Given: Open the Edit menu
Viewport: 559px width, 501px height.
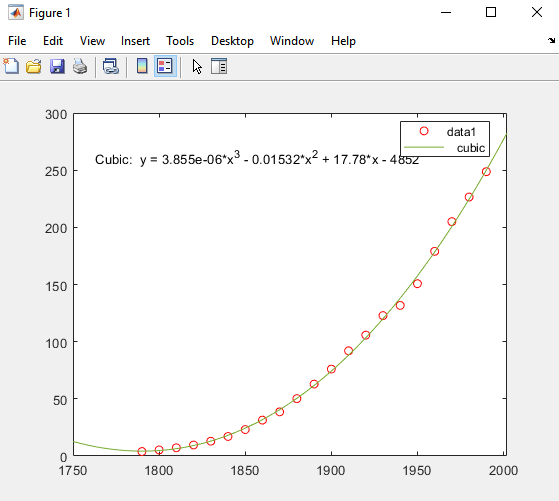Looking at the screenshot, I should click(53, 41).
